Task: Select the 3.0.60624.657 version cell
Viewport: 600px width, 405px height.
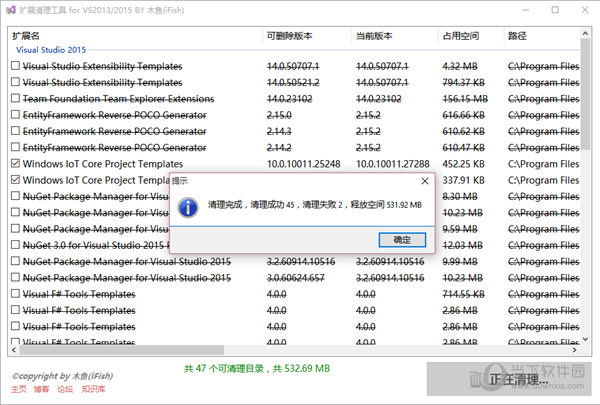Action: (x=295, y=278)
